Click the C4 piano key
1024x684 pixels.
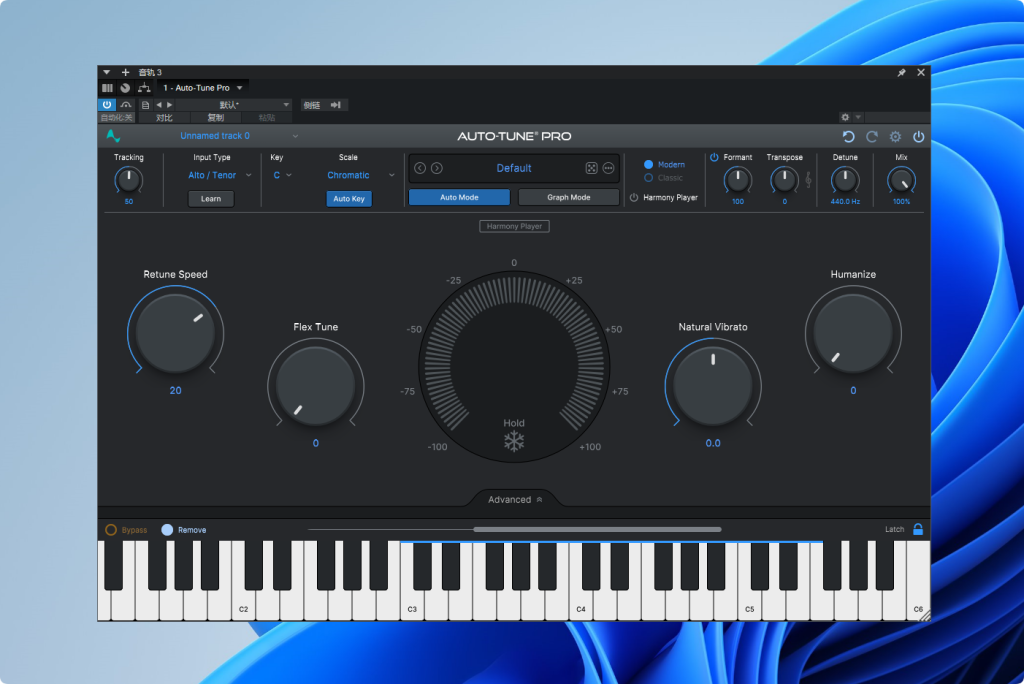[580, 601]
